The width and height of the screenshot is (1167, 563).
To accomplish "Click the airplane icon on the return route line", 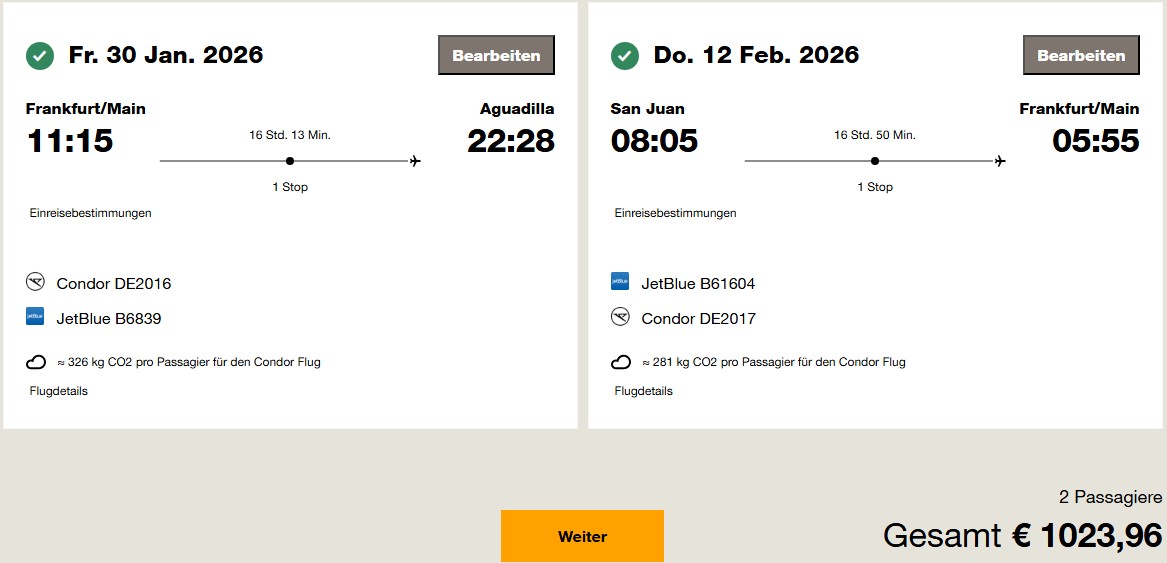I will (1000, 161).
